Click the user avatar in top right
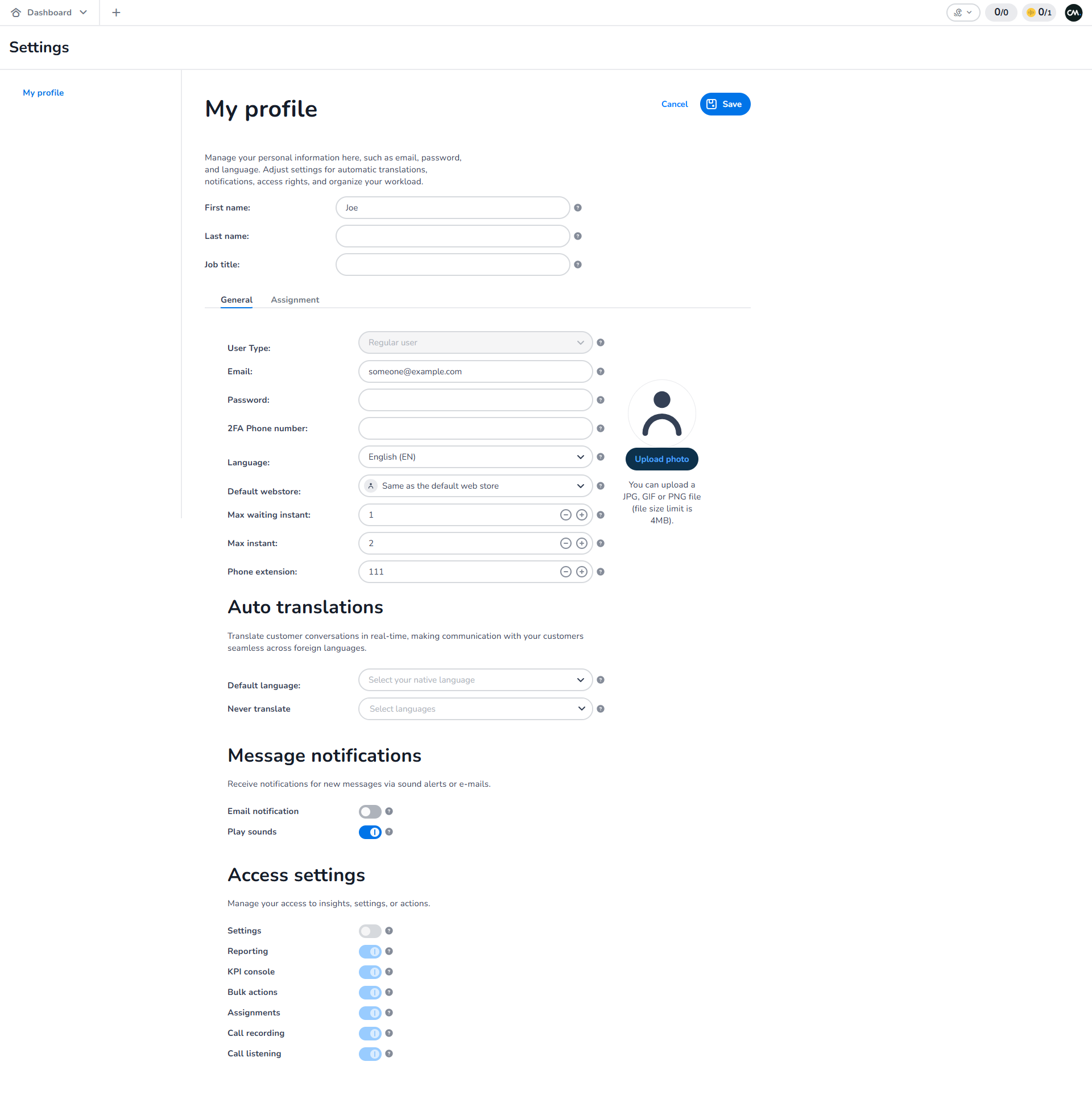Image resolution: width=1092 pixels, height=1107 pixels. [x=1073, y=13]
